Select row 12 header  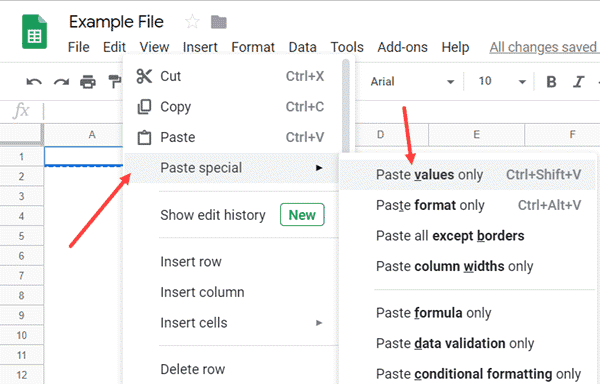[21, 375]
